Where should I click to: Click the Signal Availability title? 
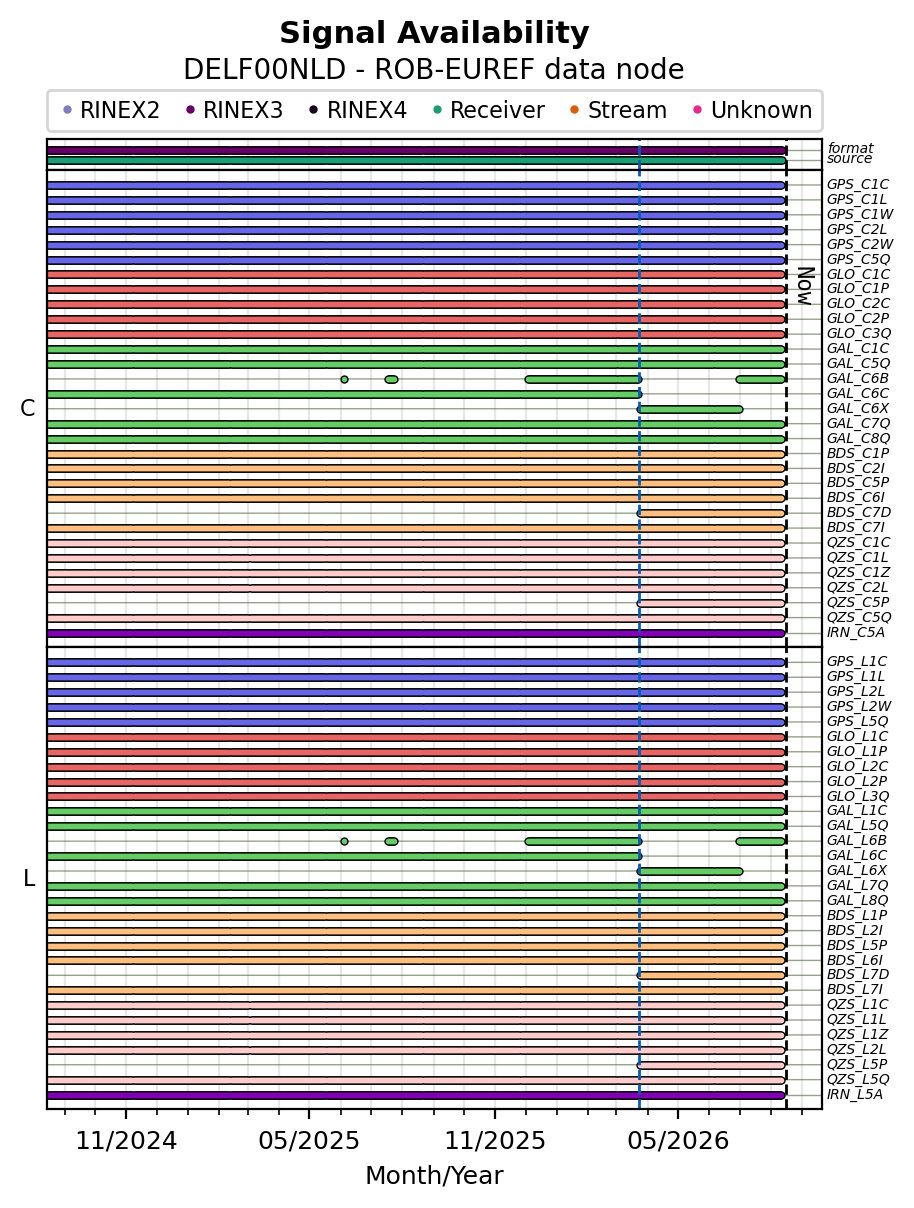(434, 34)
